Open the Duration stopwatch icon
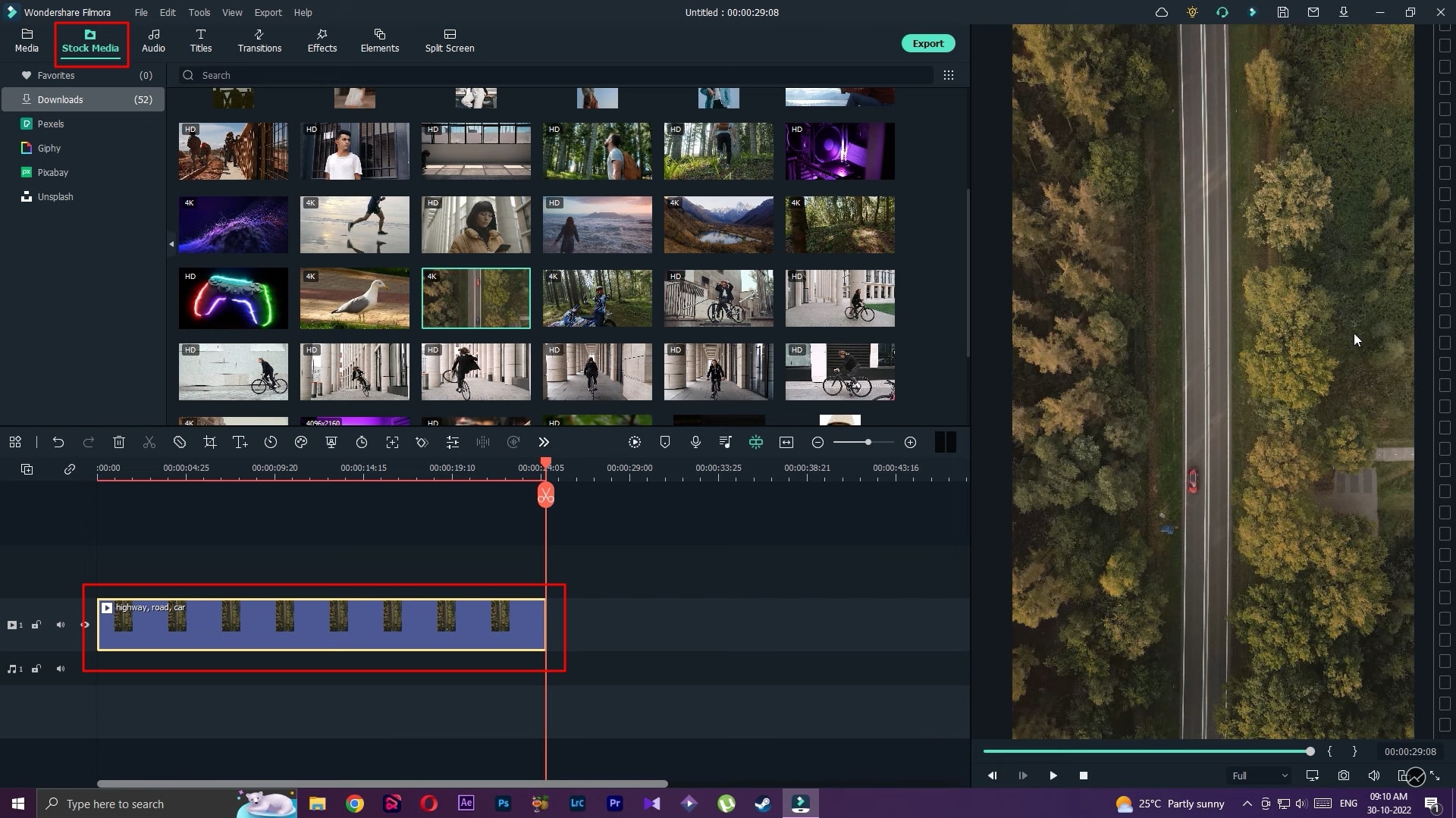Image resolution: width=1456 pixels, height=818 pixels. (x=362, y=442)
